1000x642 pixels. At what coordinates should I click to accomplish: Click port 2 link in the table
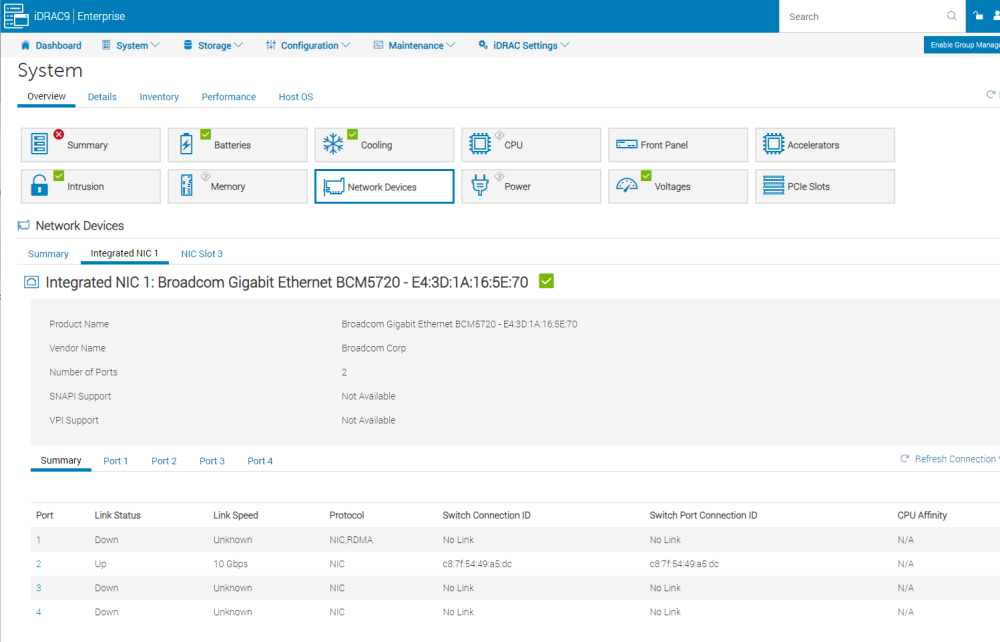point(39,564)
